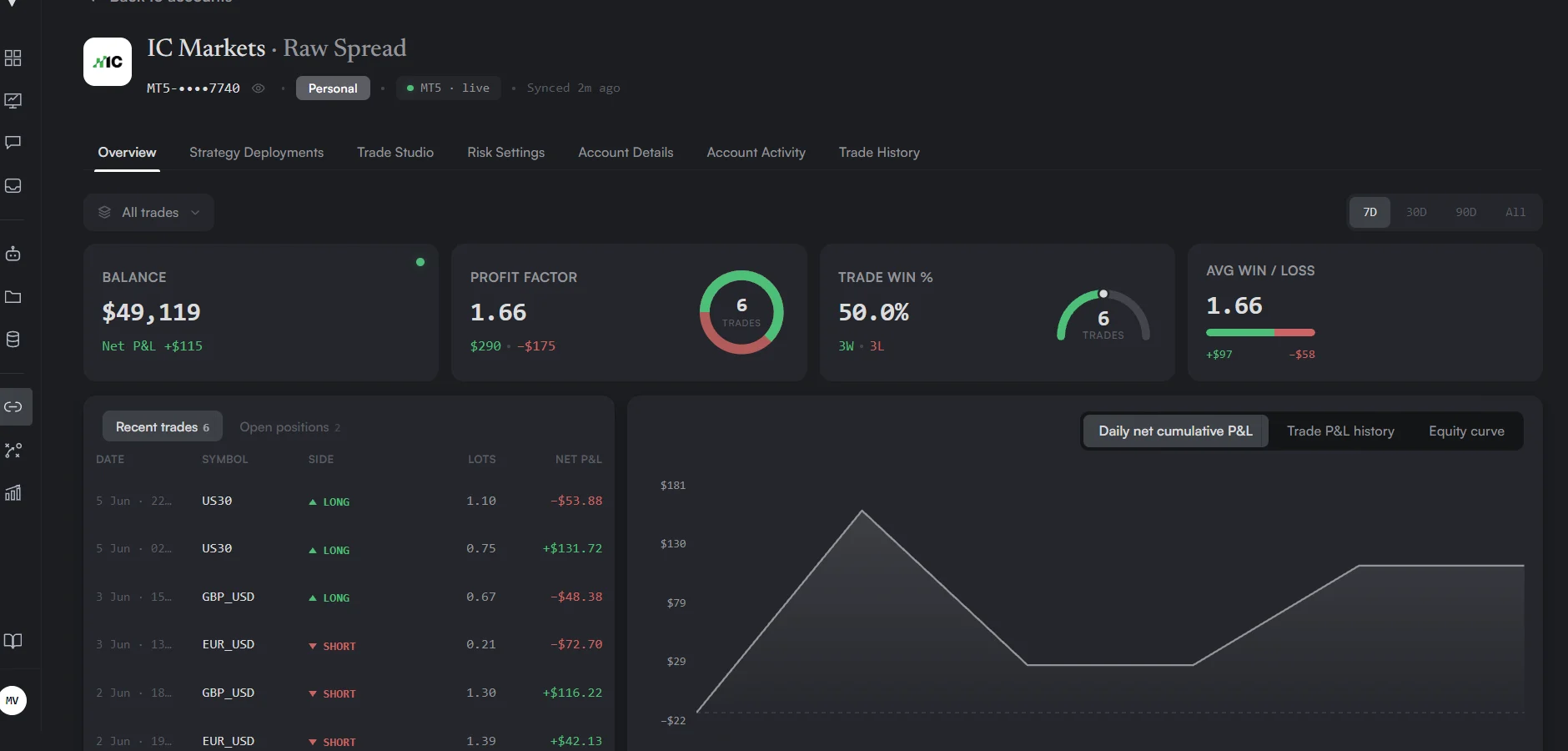Open the folder icon in sidebar
The image size is (1568, 751).
pos(13,297)
